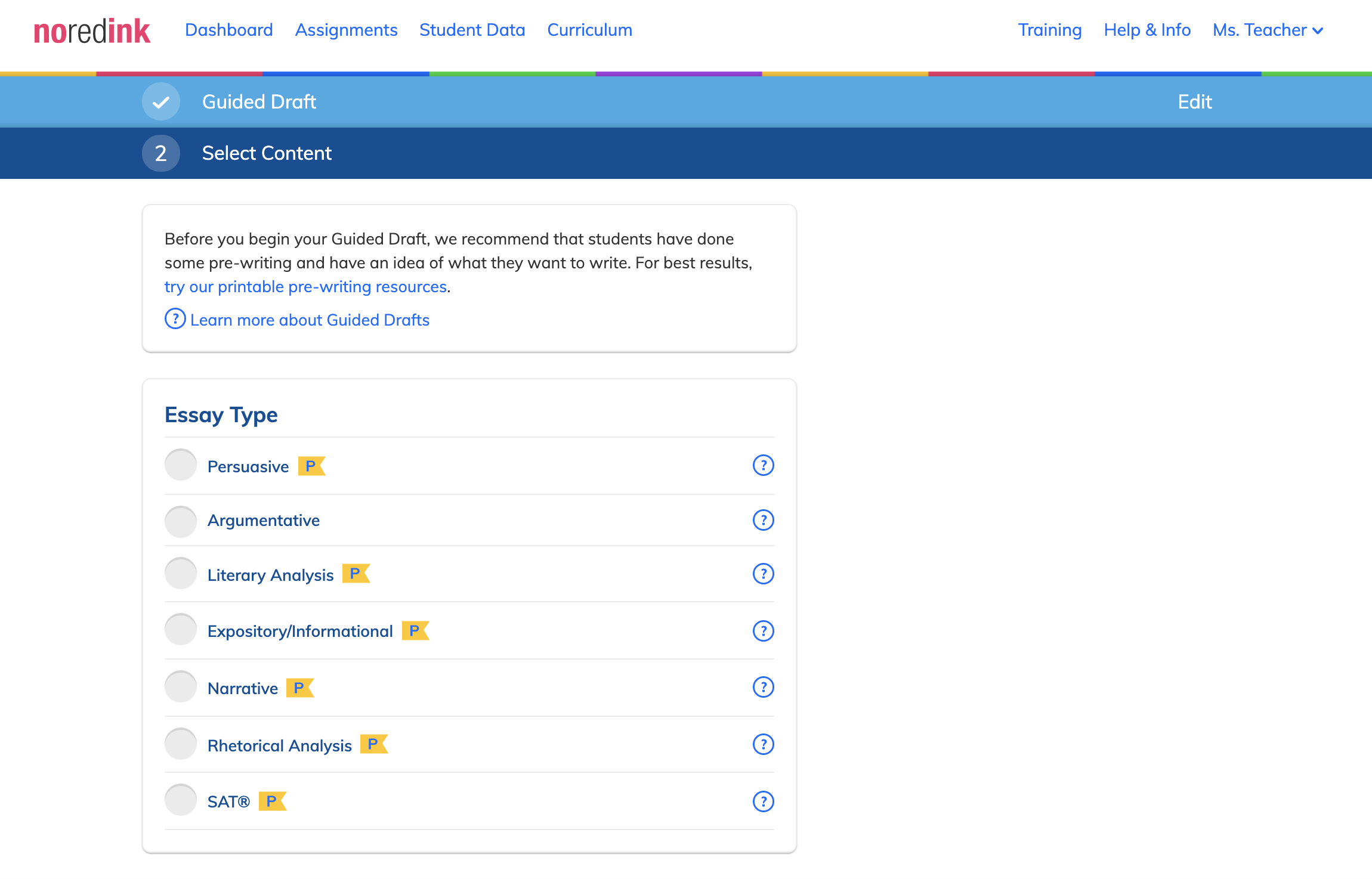This screenshot has width=1372, height=879.
Task: Open help for Argumentative essay type
Action: tap(763, 520)
